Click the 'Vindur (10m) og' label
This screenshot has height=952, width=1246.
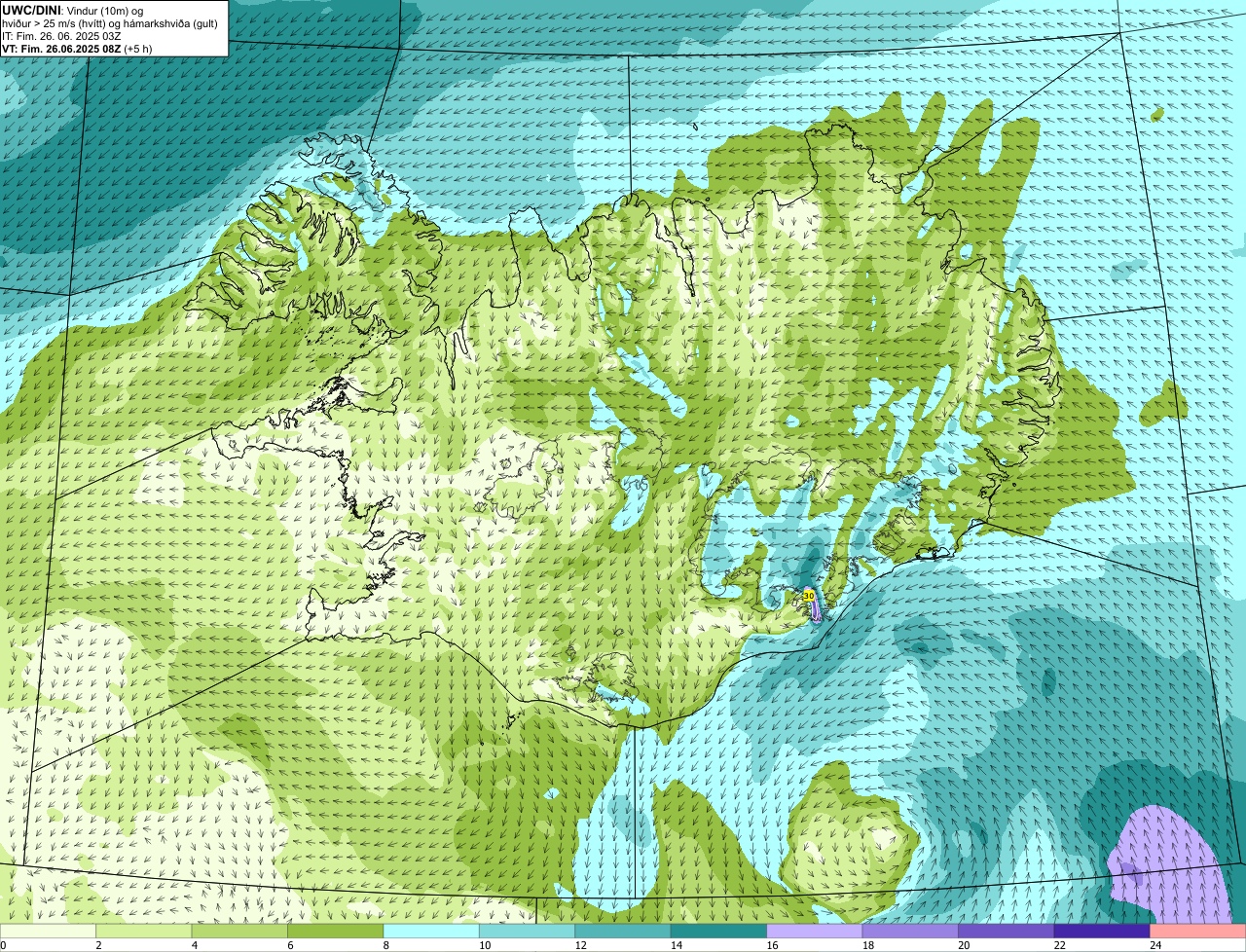105,10
